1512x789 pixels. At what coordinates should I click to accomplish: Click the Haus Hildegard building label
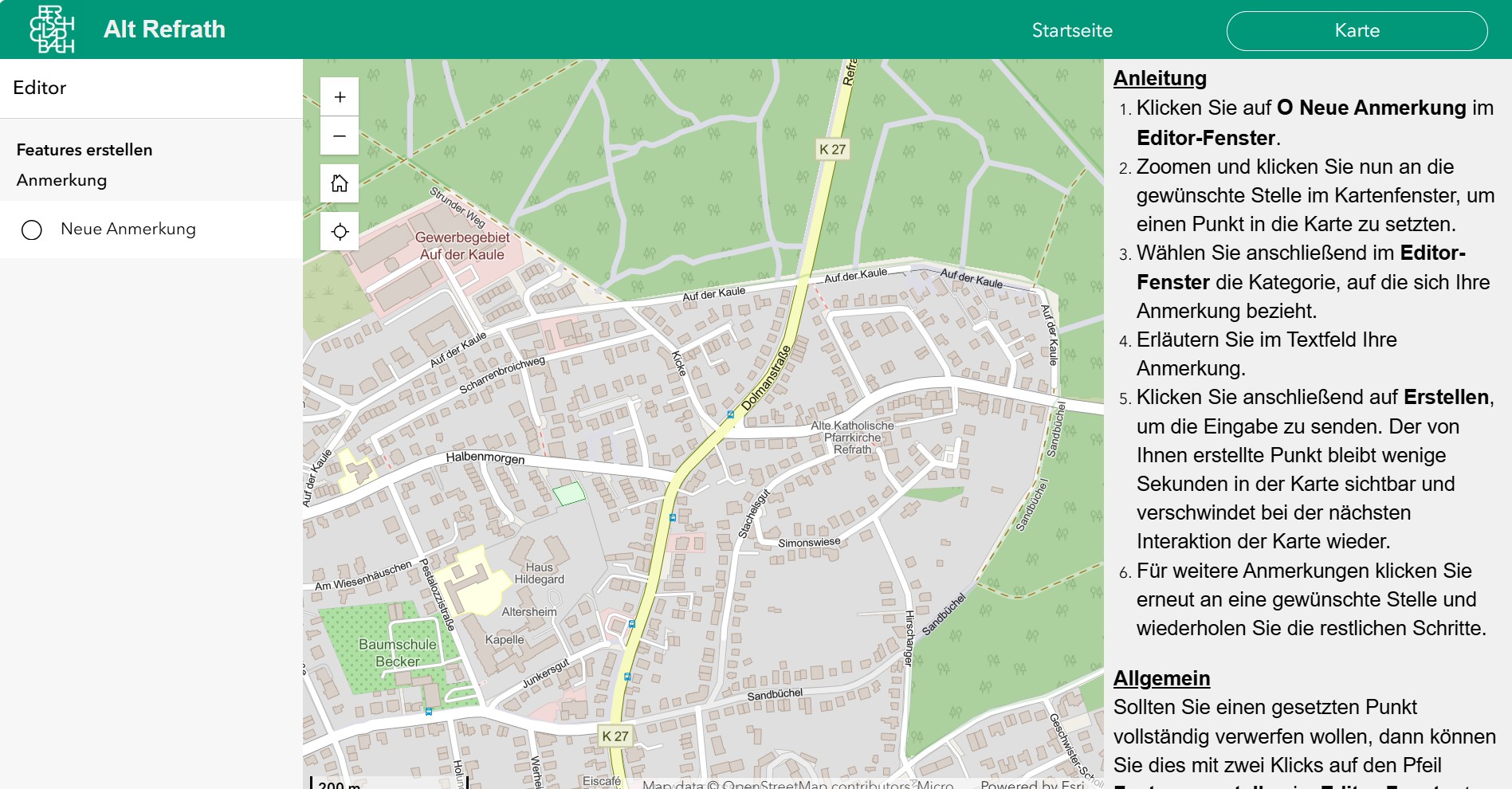click(x=539, y=573)
